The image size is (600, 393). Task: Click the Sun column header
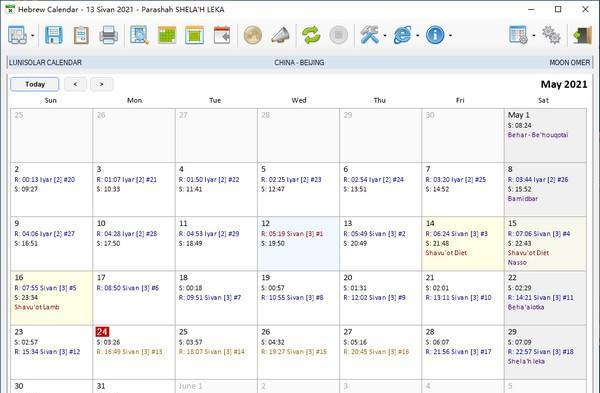[x=51, y=100]
